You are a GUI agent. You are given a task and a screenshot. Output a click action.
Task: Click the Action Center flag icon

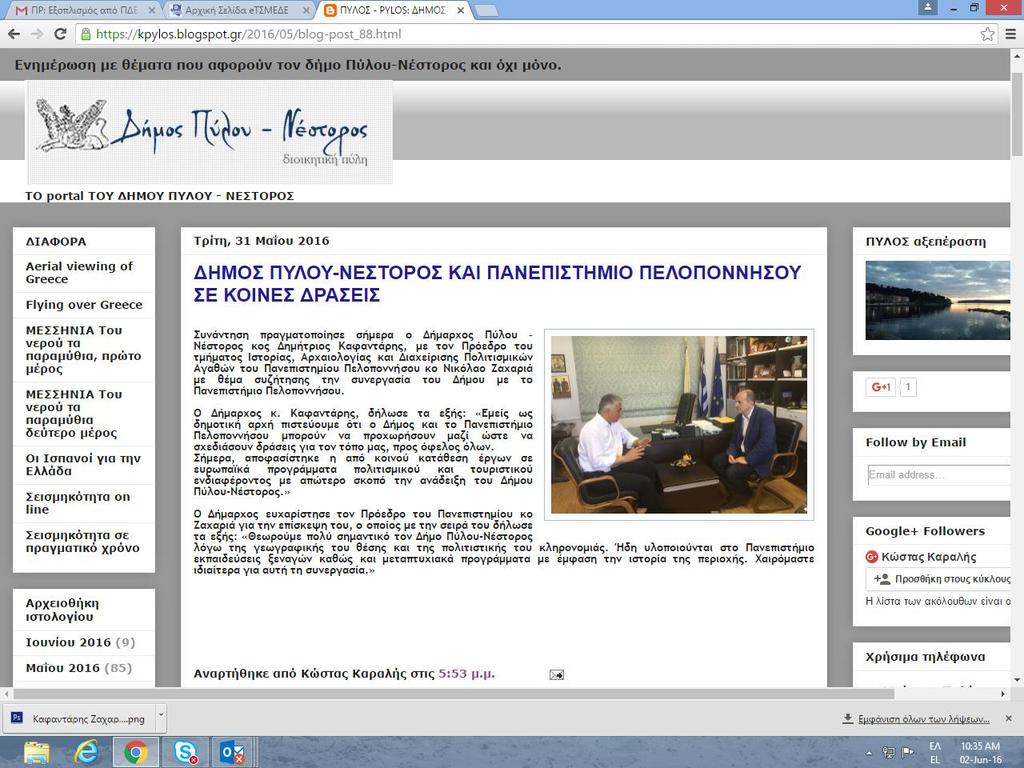pyautogui.click(x=908, y=752)
